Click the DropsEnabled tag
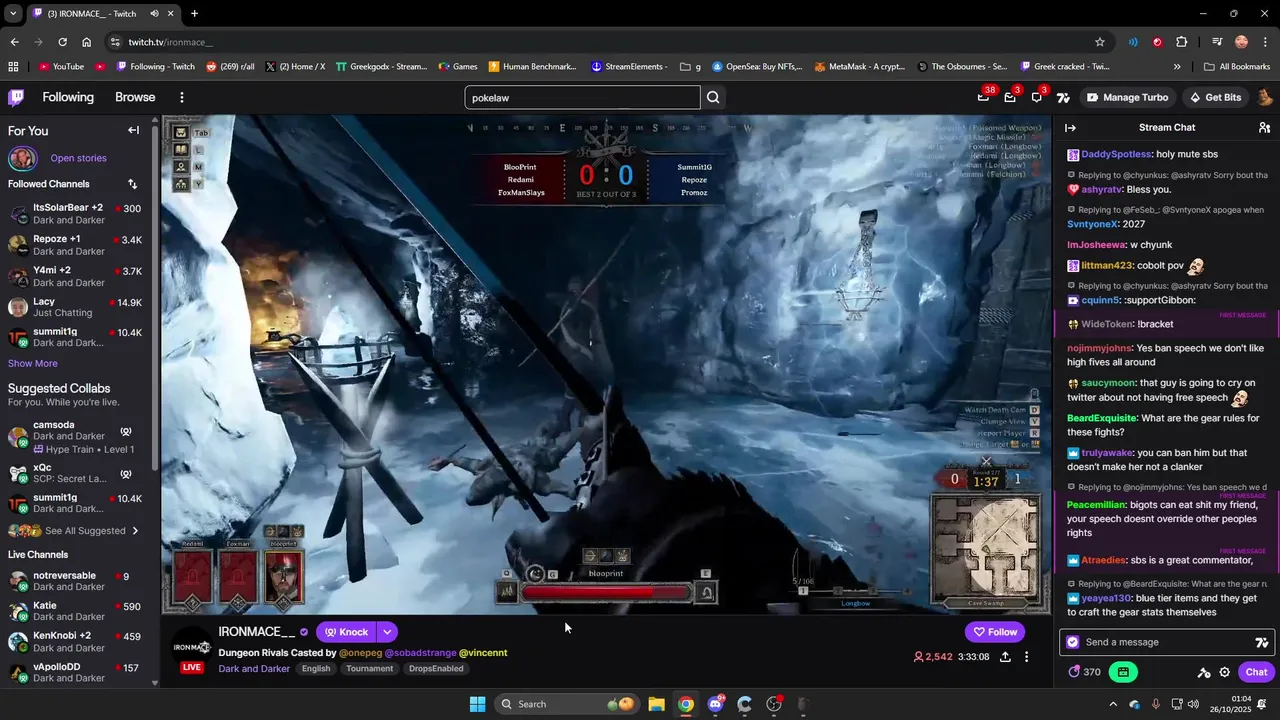 coord(436,669)
